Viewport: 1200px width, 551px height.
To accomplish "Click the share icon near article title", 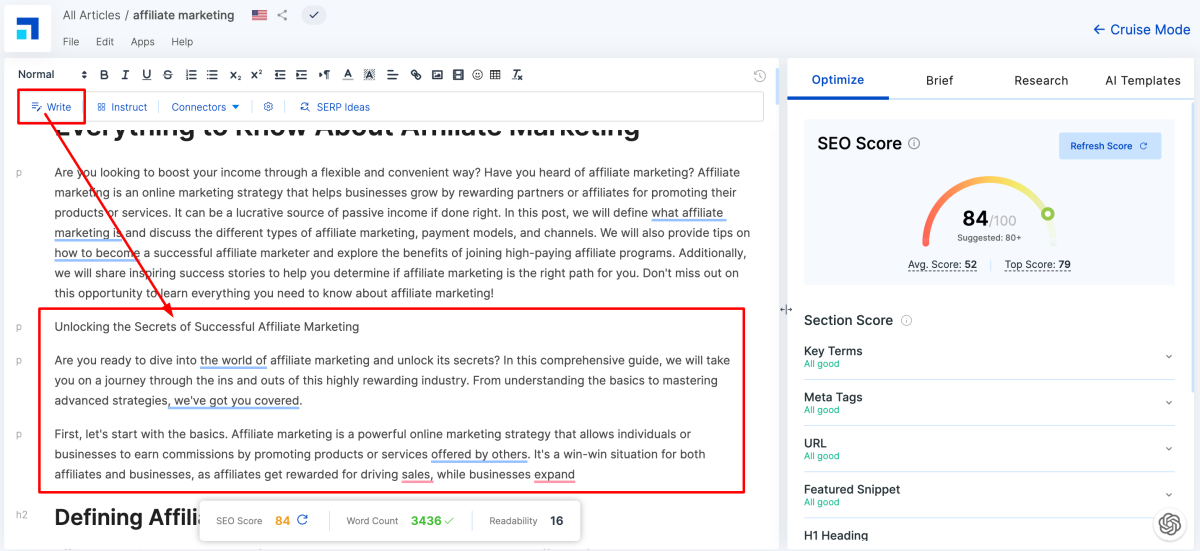I will tap(283, 15).
